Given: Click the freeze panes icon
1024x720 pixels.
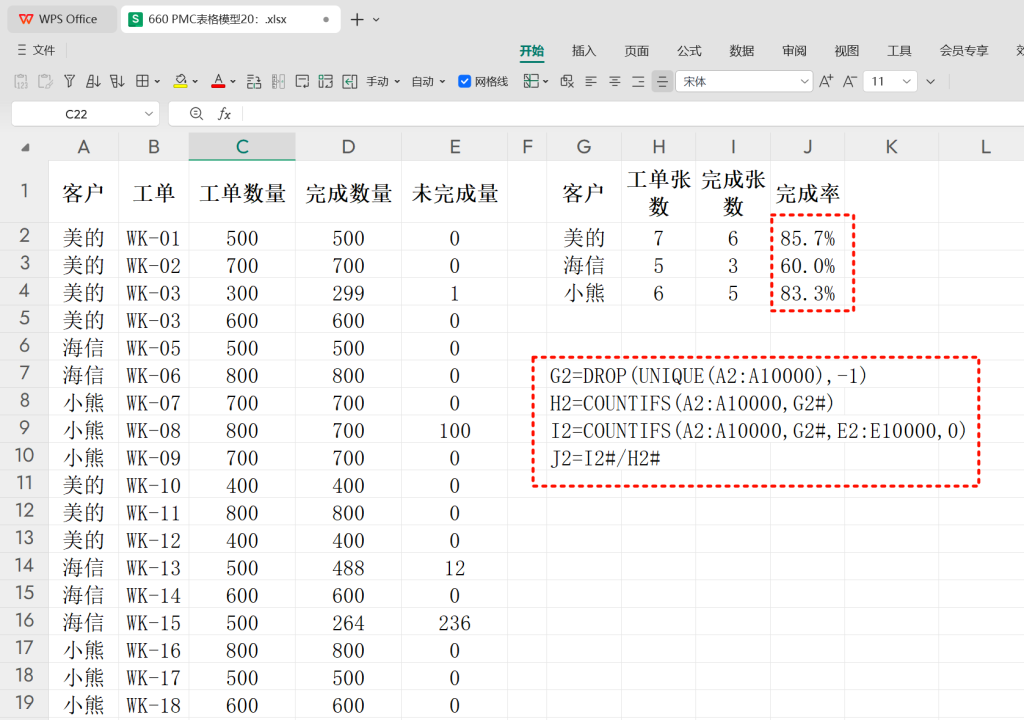Looking at the screenshot, I should [531, 82].
